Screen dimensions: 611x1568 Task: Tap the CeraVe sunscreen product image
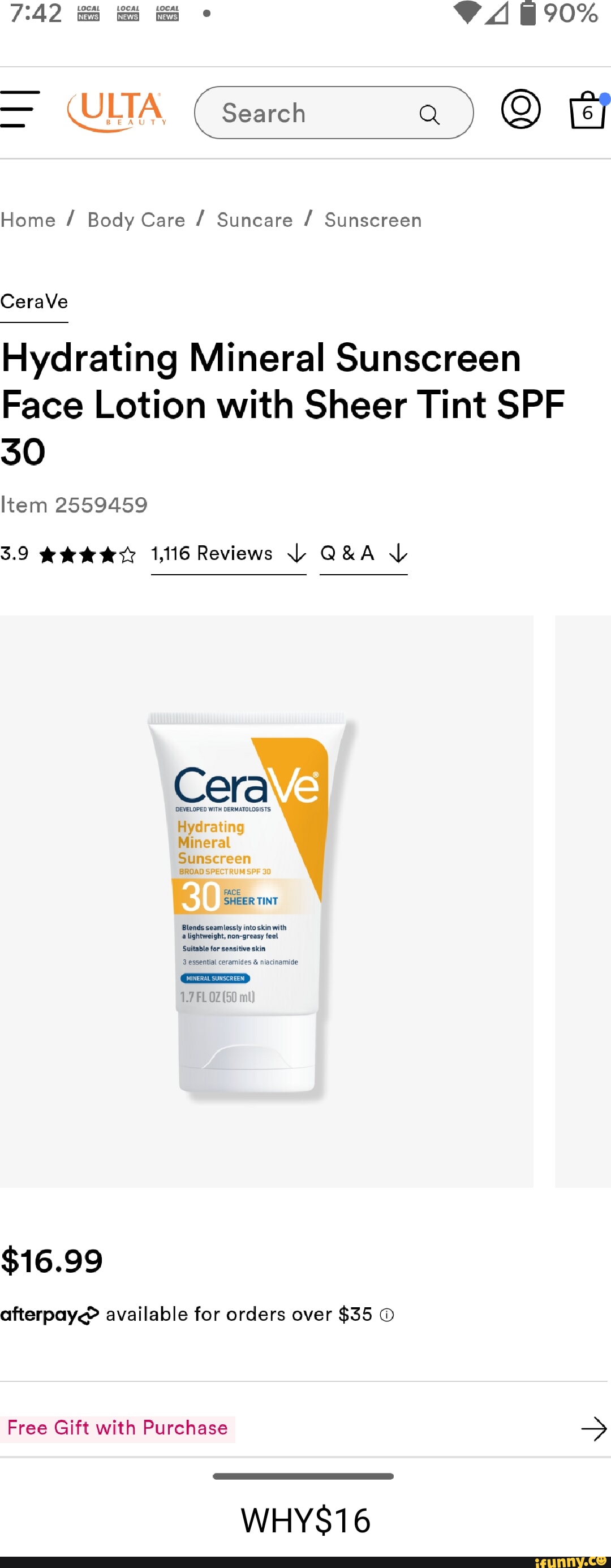click(x=266, y=901)
